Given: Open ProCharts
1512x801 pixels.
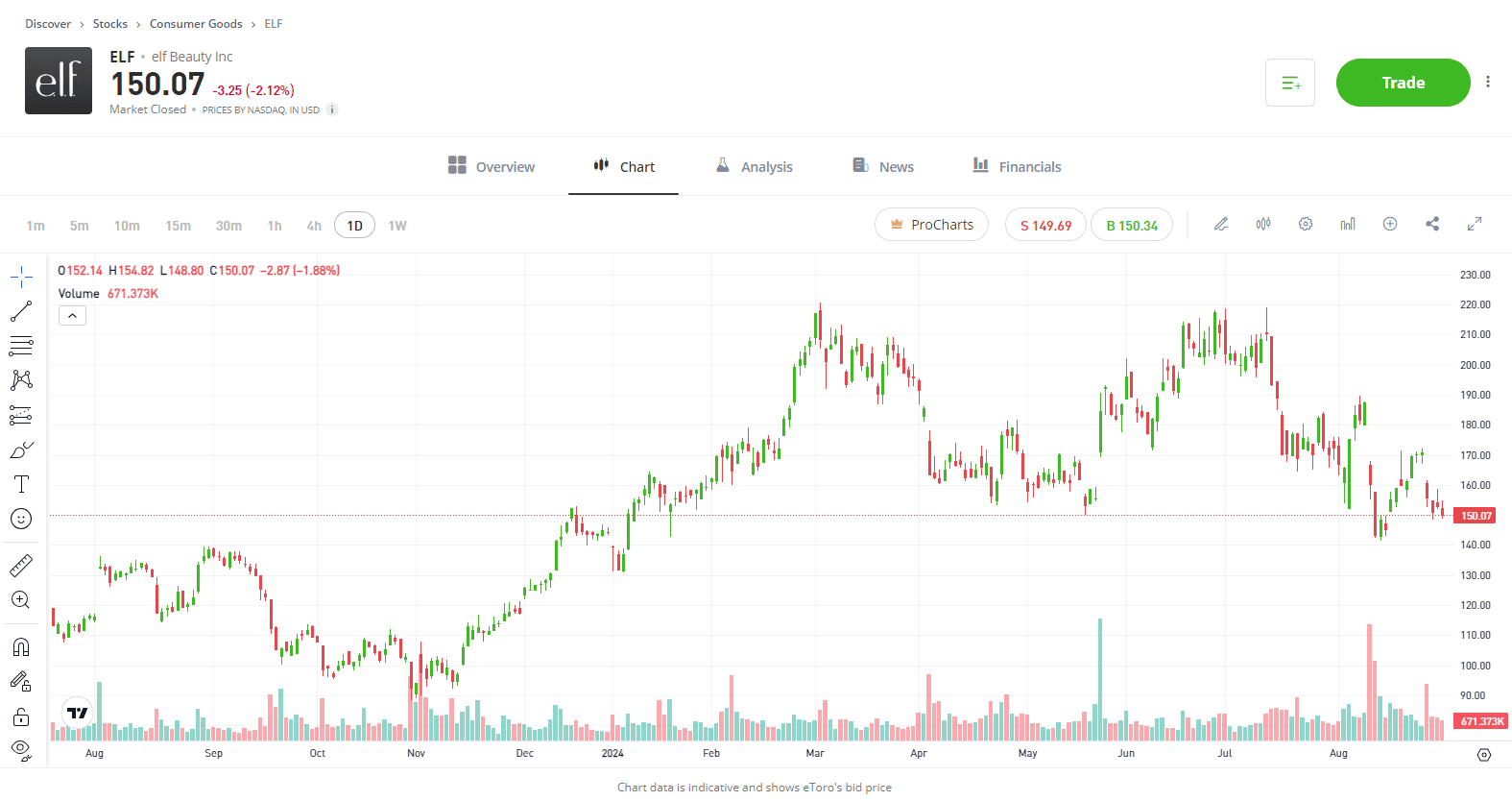Looking at the screenshot, I should coord(931,225).
